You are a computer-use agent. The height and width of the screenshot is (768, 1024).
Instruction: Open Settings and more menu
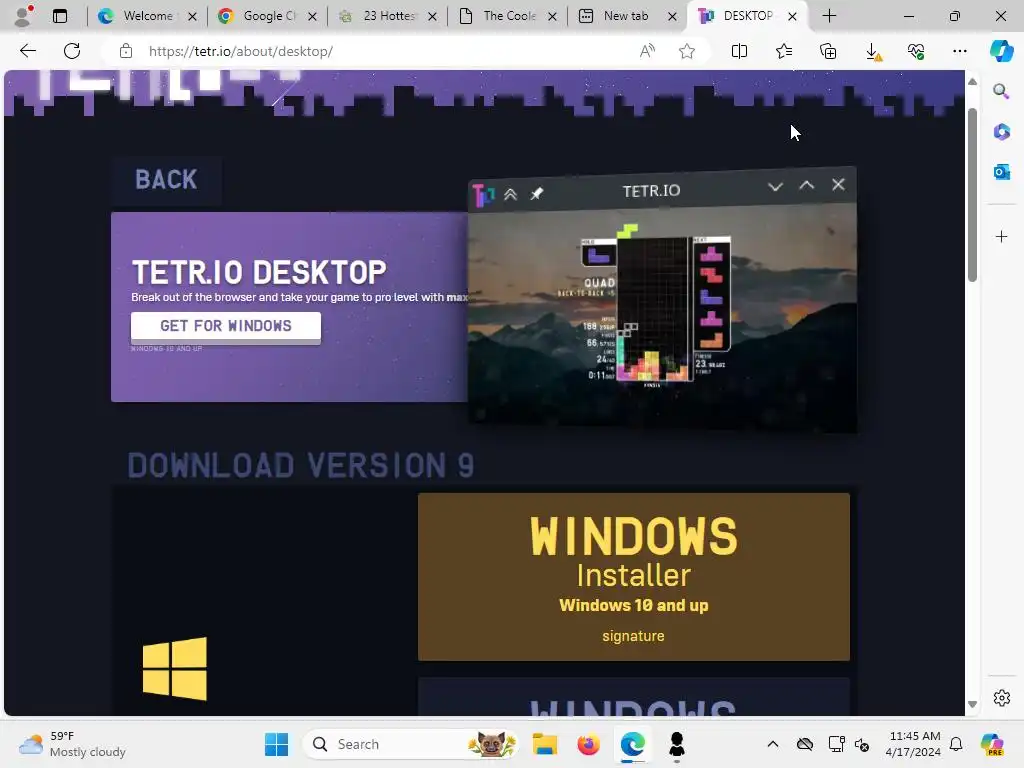coord(959,51)
